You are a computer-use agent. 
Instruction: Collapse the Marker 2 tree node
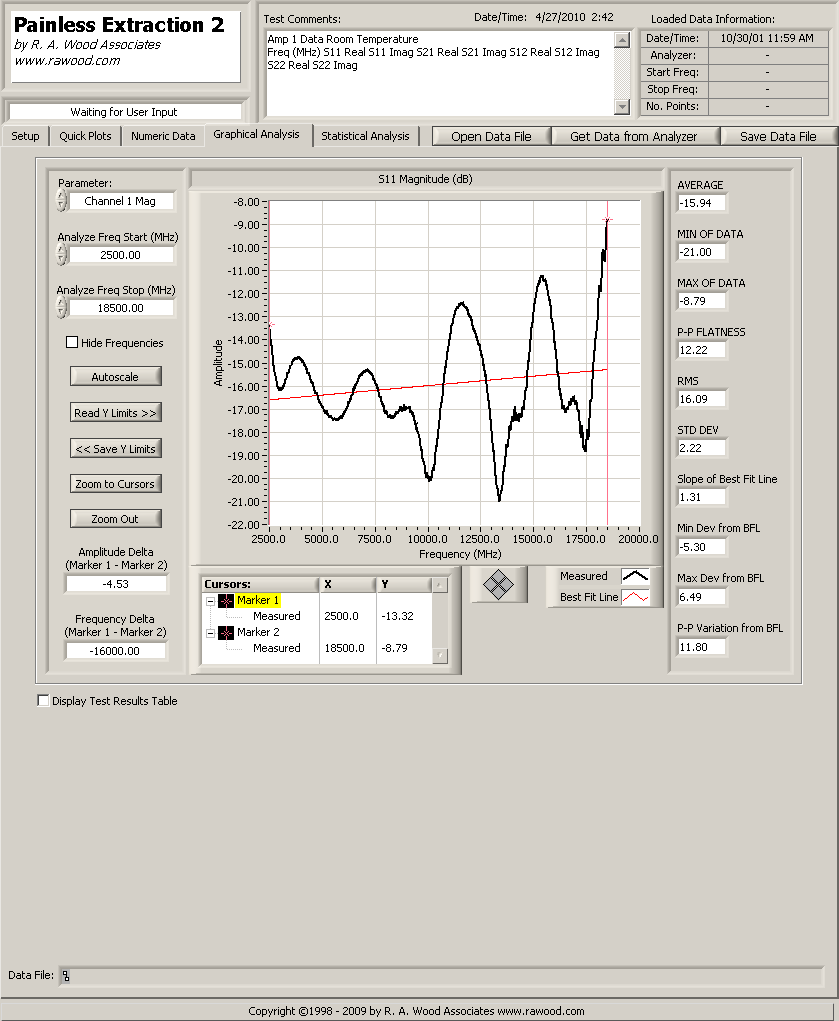[x=210, y=632]
